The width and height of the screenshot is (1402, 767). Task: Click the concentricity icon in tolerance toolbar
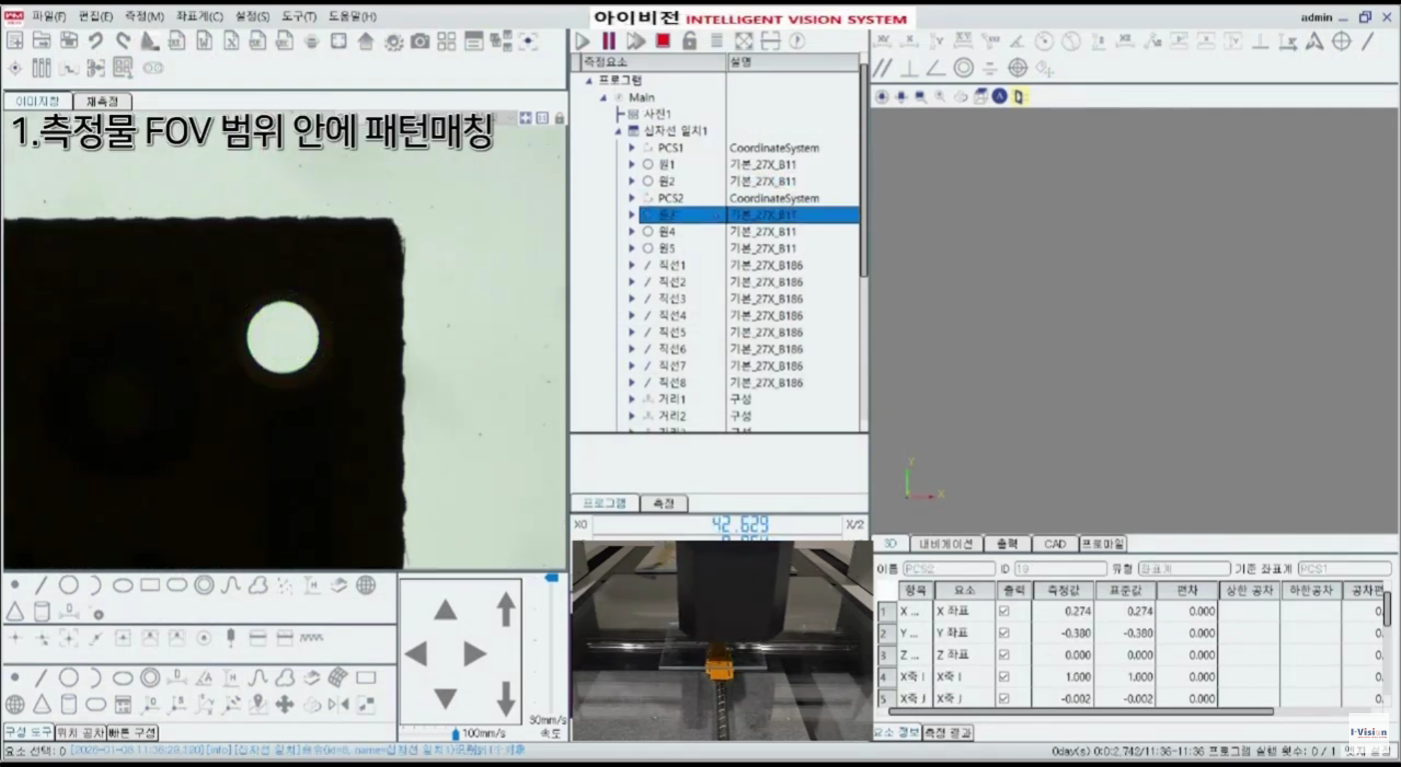point(964,68)
